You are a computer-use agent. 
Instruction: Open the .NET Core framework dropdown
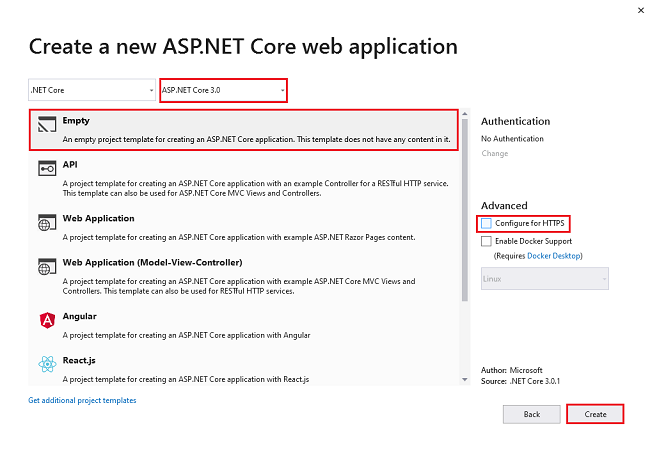point(92,90)
